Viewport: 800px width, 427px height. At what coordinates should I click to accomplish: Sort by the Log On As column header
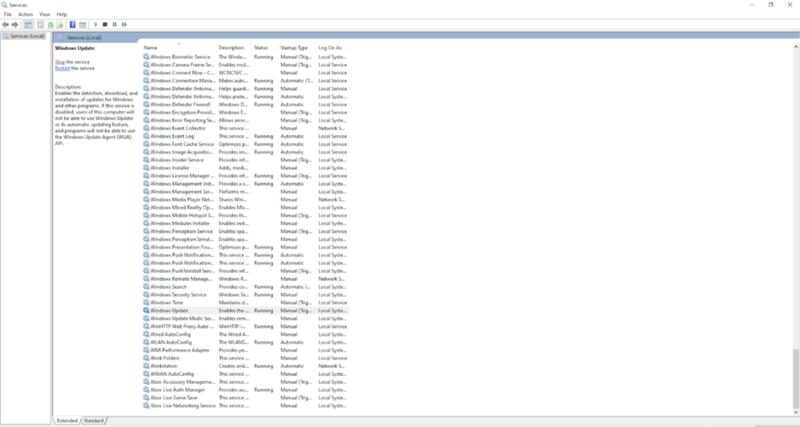click(332, 47)
